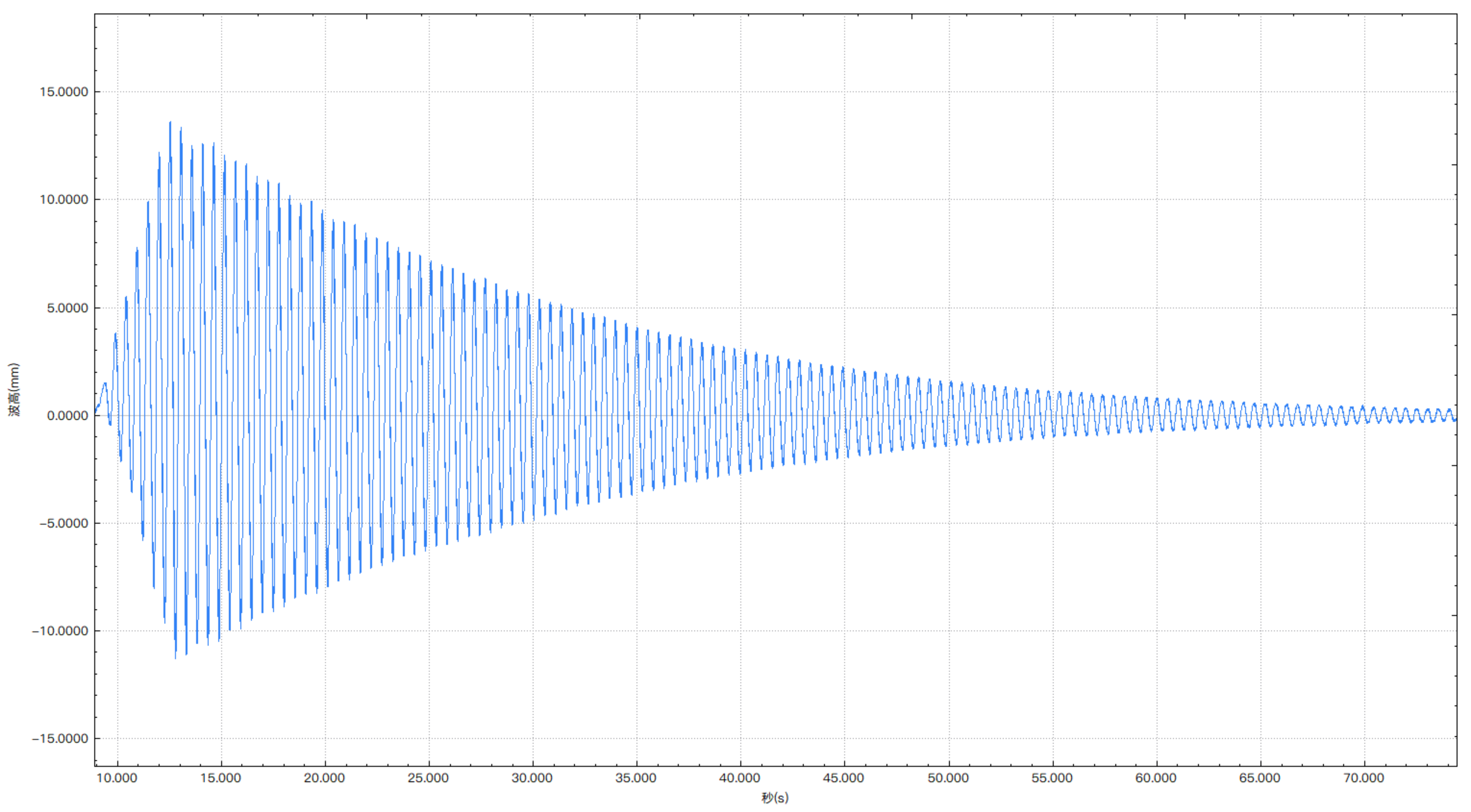Image resolution: width=1471 pixels, height=812 pixels.
Task: Click the x-axis label 55.000
Action: pos(1053,778)
